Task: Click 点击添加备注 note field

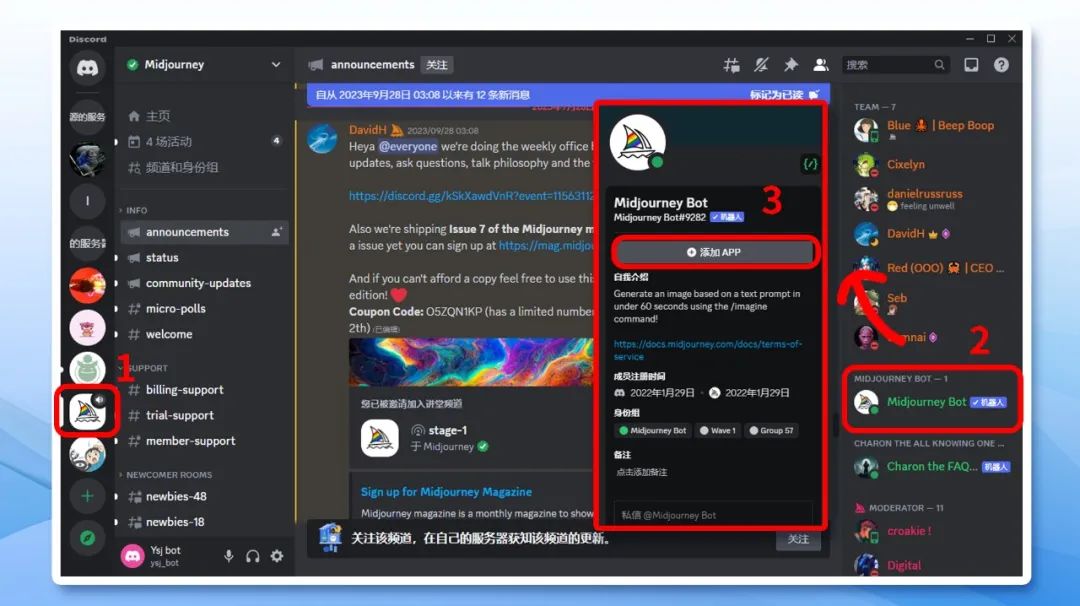Action: (642, 472)
